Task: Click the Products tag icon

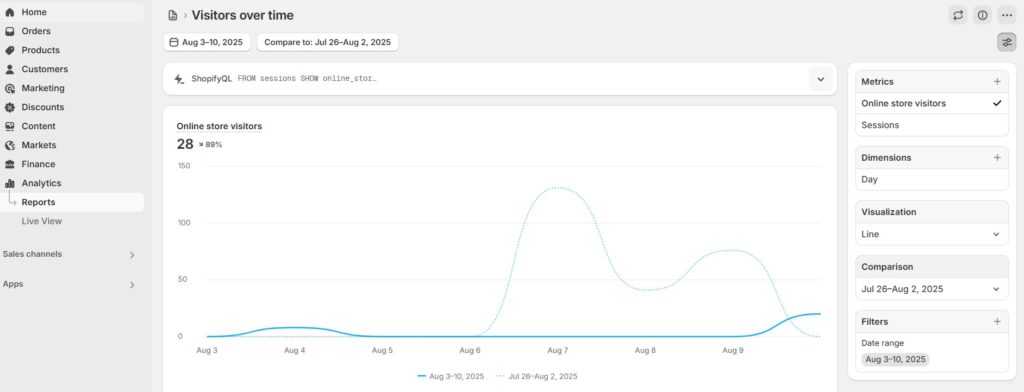Action: 10,50
